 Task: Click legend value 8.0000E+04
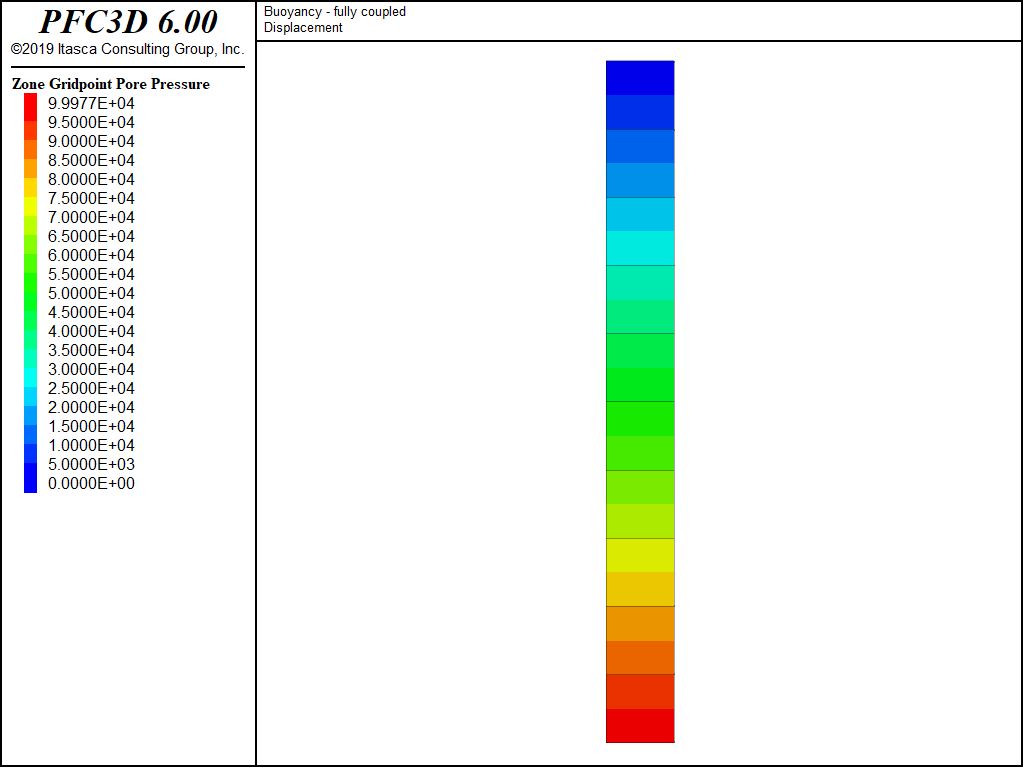[x=91, y=179]
